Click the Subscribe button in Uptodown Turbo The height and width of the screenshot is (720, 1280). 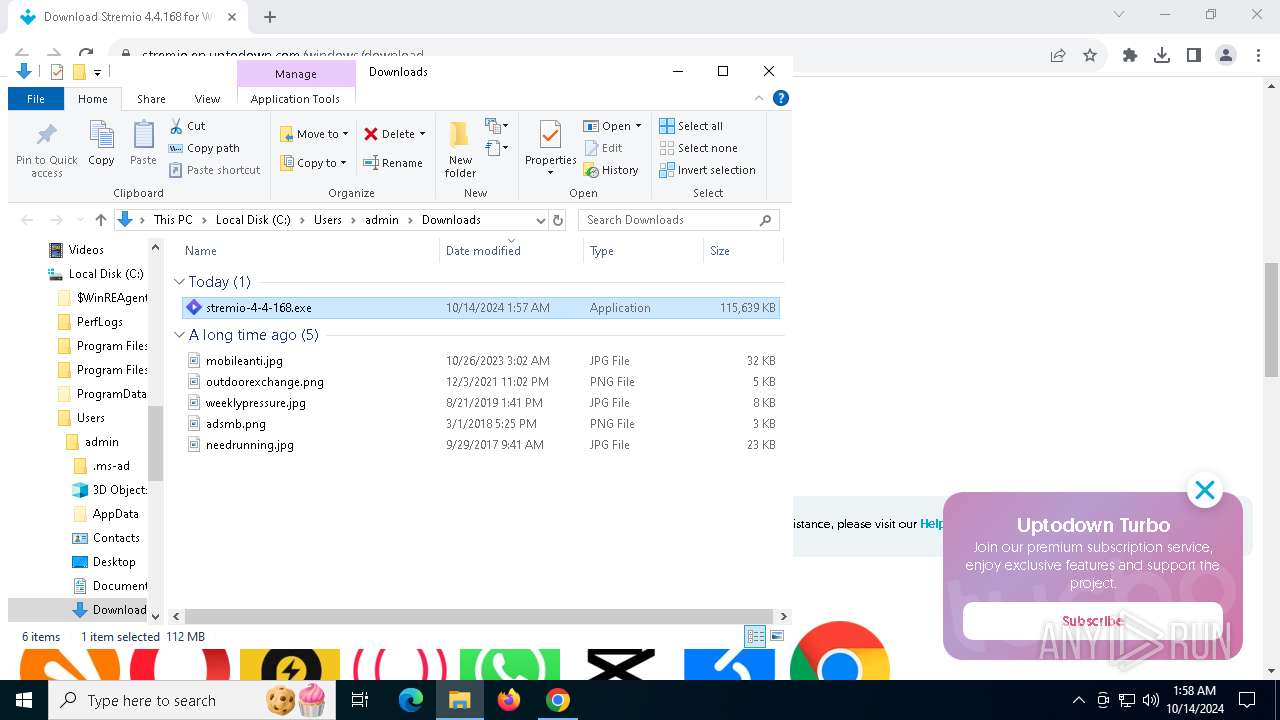tap(1092, 621)
